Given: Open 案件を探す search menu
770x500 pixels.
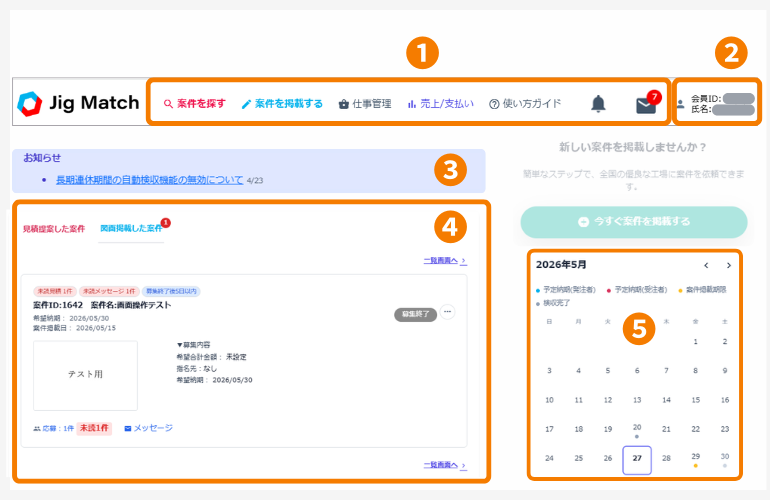Looking at the screenshot, I should (x=194, y=104).
